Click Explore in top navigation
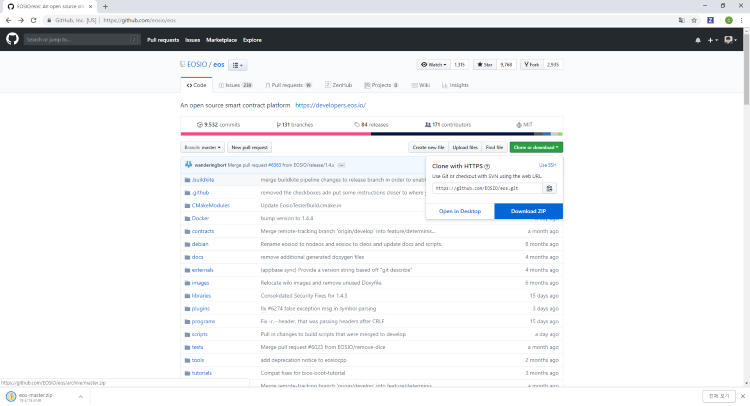The height and width of the screenshot is (406, 750). [252, 40]
